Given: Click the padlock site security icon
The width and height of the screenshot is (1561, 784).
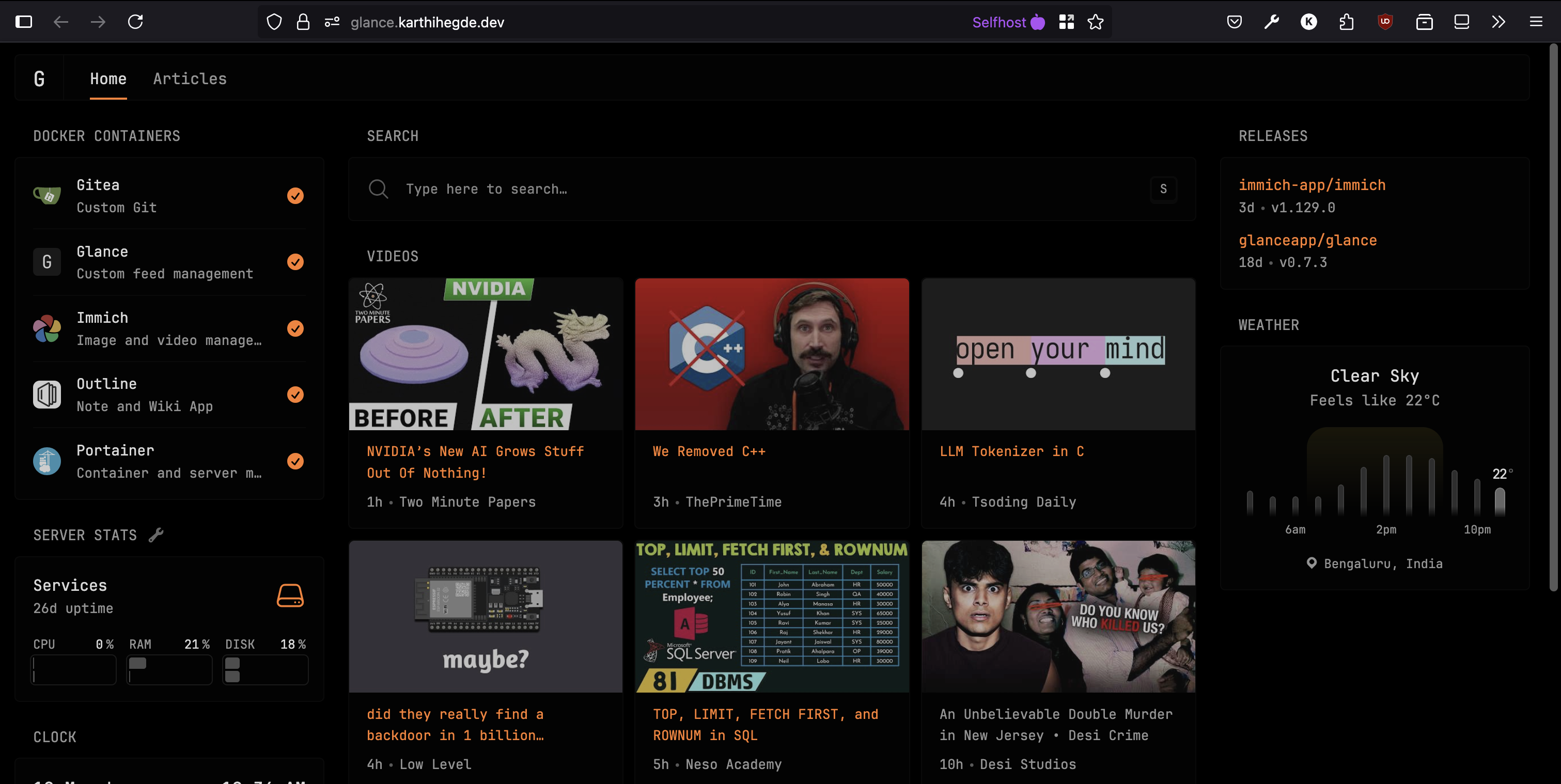Looking at the screenshot, I should coord(303,22).
